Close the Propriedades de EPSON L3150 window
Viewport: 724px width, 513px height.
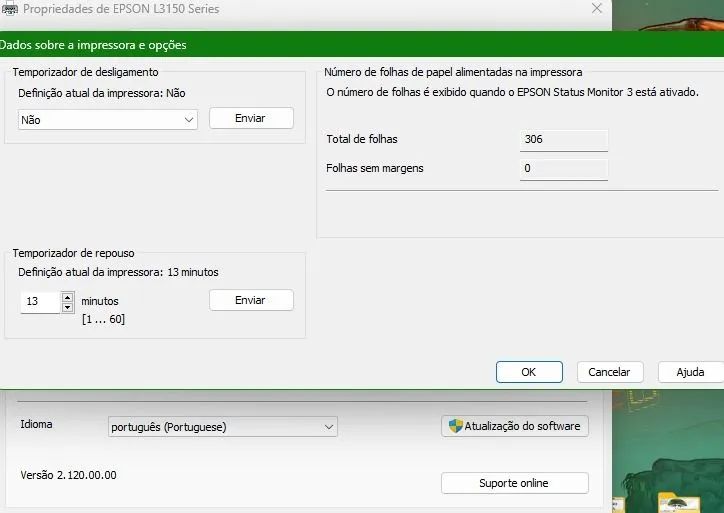coord(597,8)
